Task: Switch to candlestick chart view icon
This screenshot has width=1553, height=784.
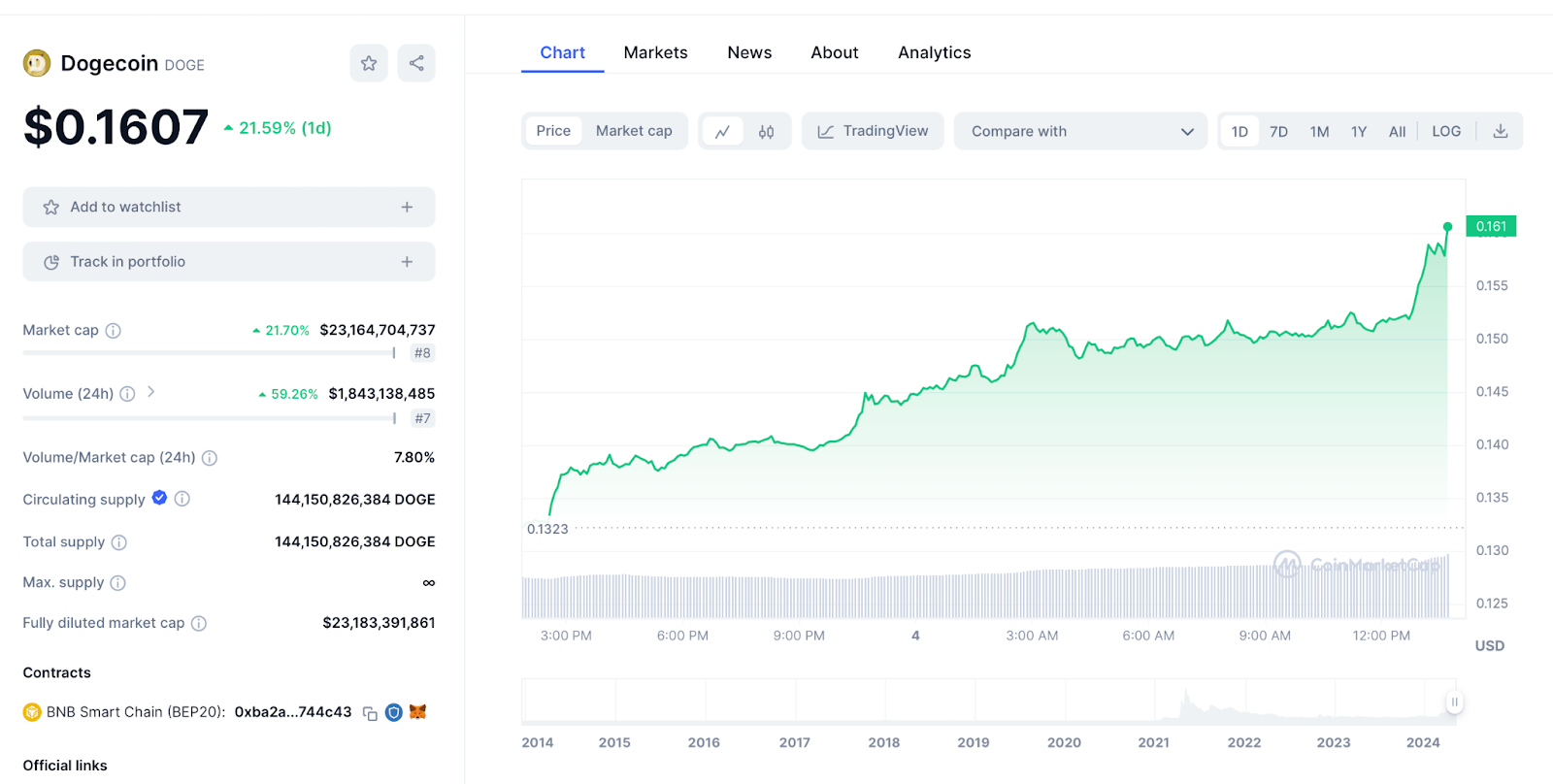Action: [x=767, y=131]
